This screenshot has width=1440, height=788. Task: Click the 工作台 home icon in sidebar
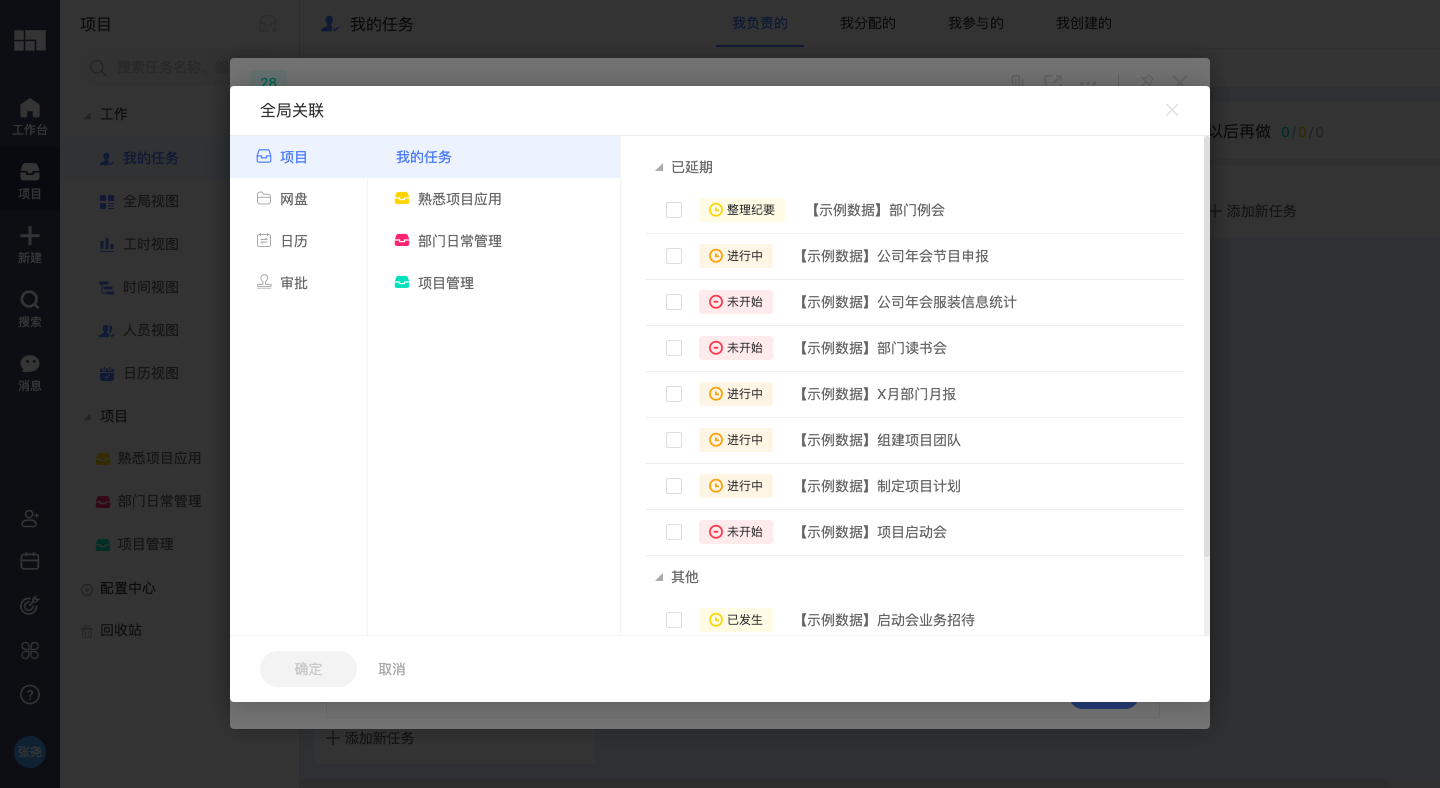pyautogui.click(x=30, y=108)
